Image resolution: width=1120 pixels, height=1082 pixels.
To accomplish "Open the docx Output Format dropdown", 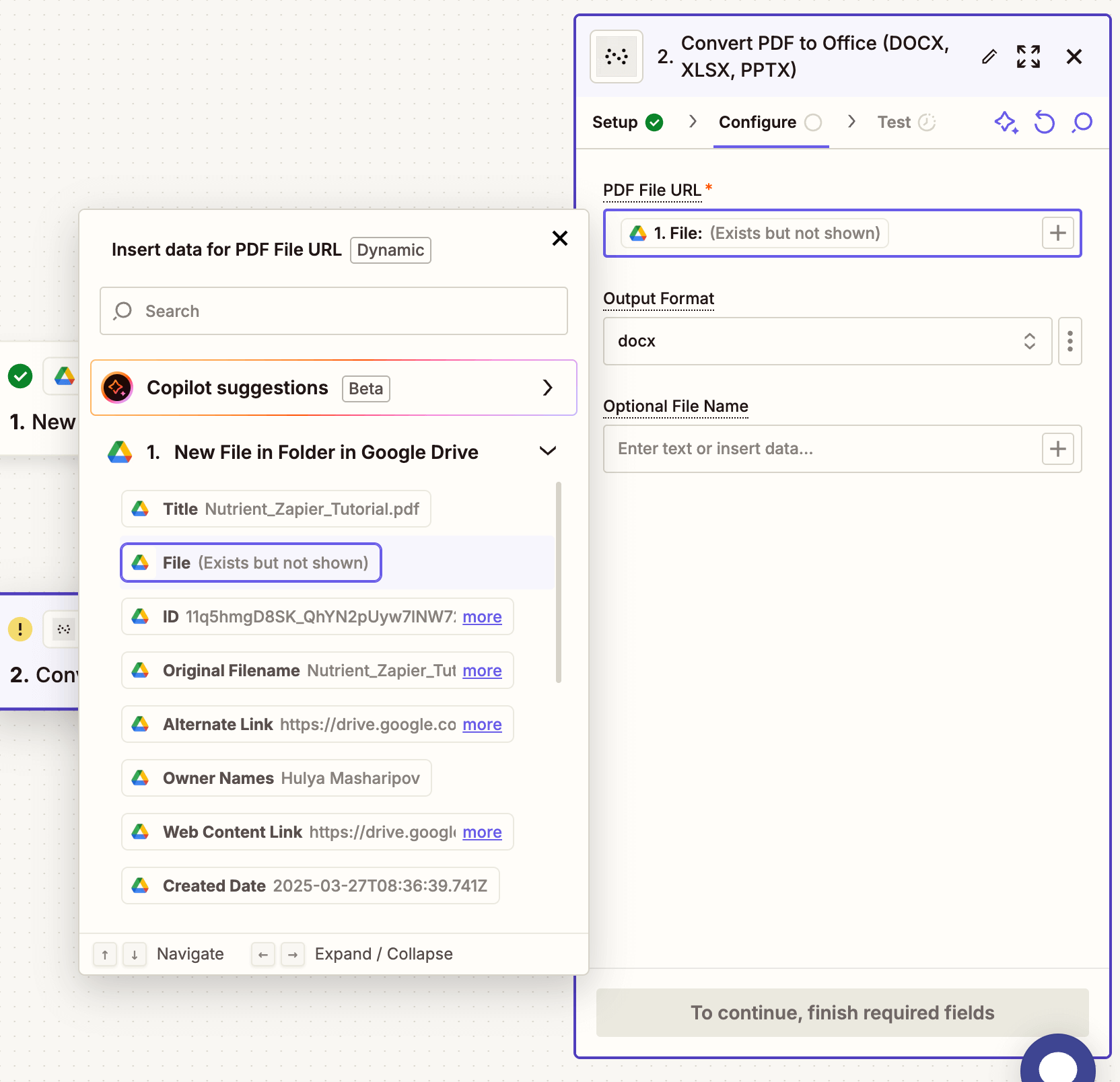I will pyautogui.click(x=827, y=341).
